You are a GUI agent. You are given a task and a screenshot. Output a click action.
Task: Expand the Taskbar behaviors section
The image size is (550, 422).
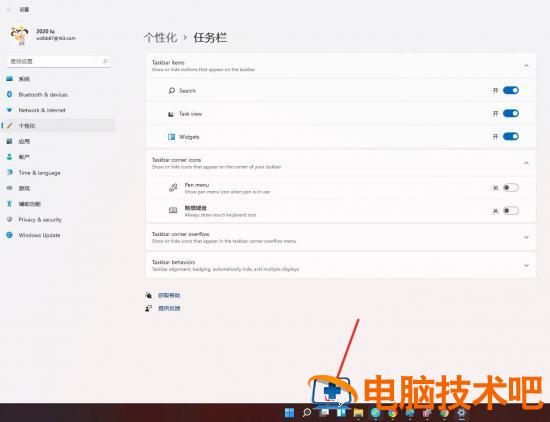click(526, 266)
